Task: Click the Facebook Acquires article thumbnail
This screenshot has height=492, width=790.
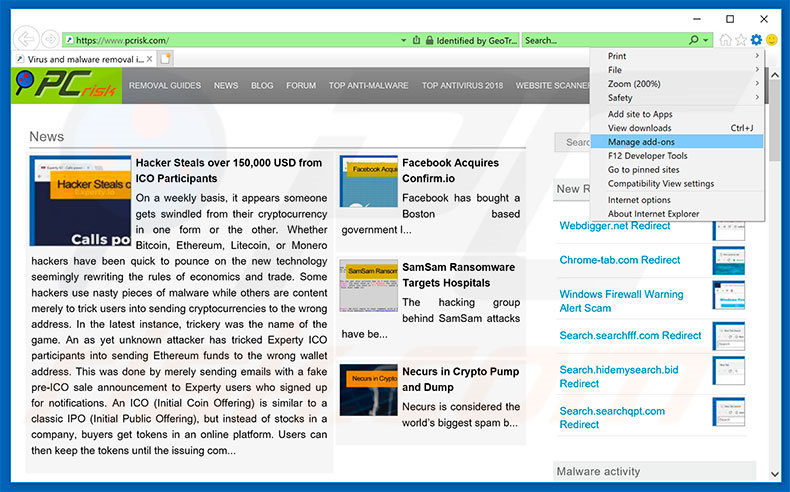Action: coord(369,181)
